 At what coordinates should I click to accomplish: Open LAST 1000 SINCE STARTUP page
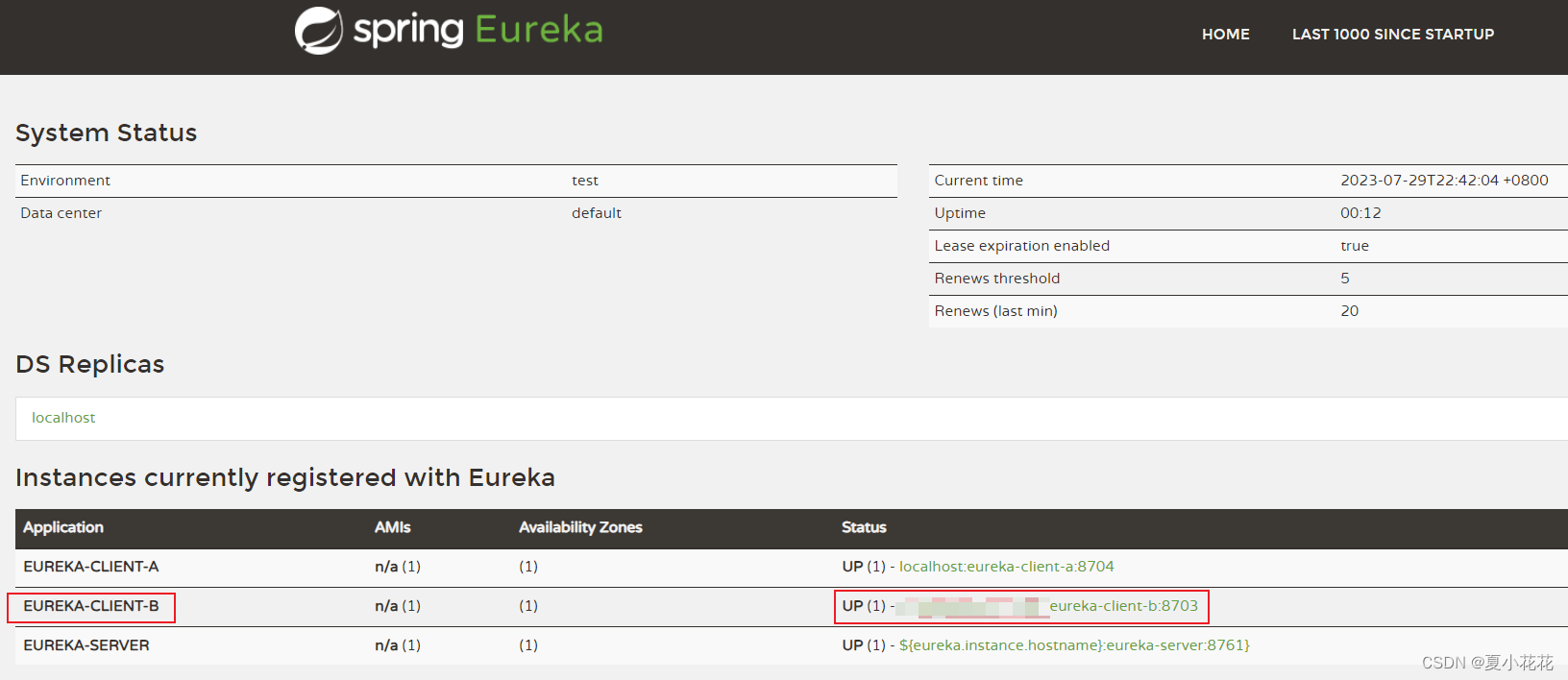[1393, 35]
